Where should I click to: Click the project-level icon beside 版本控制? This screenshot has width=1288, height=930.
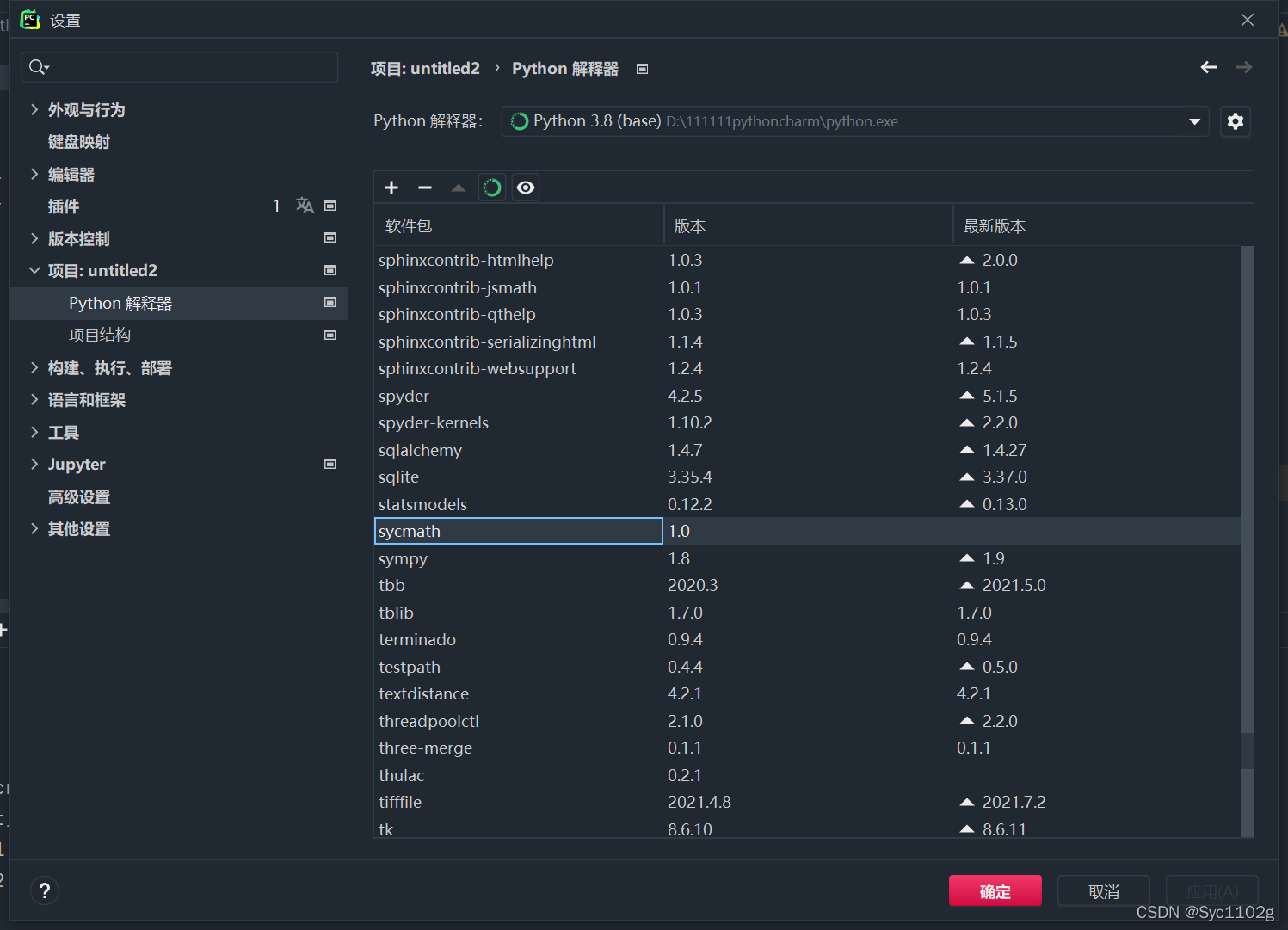coord(330,237)
